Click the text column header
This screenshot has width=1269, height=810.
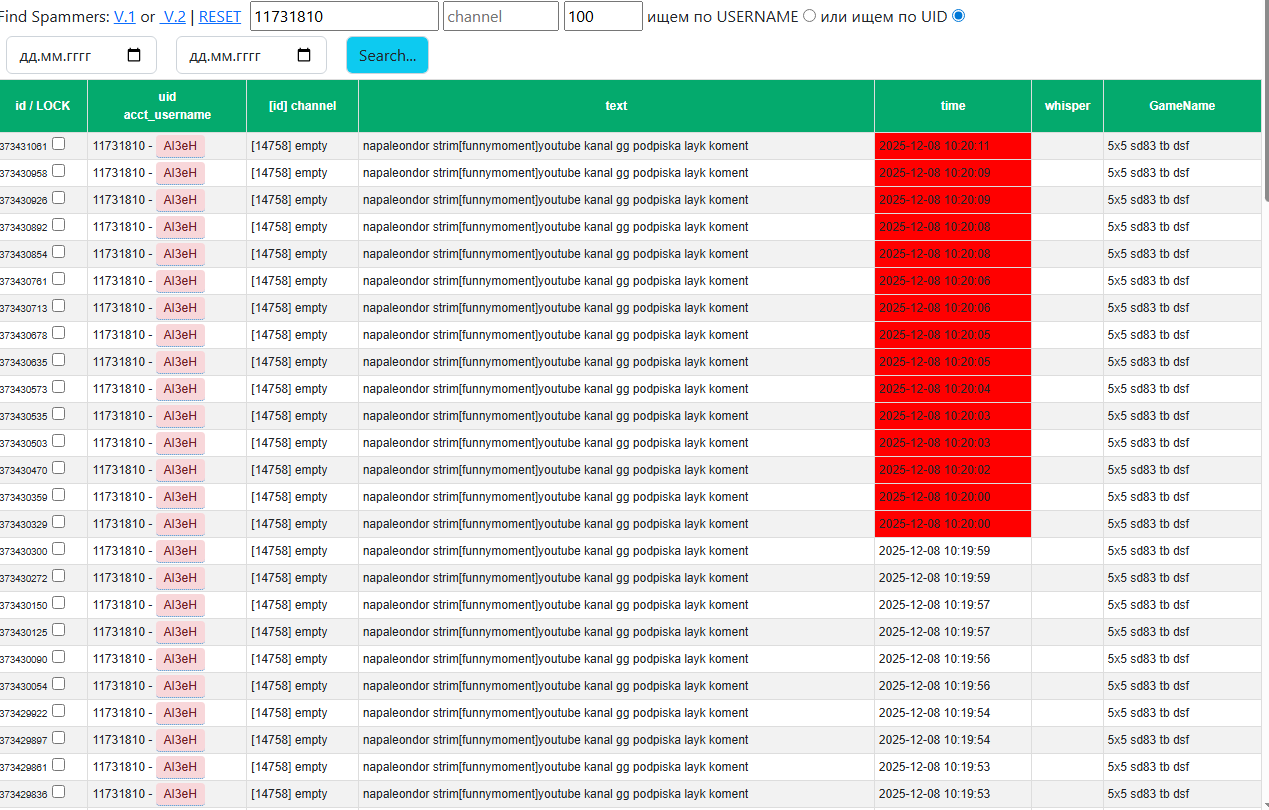click(x=617, y=105)
